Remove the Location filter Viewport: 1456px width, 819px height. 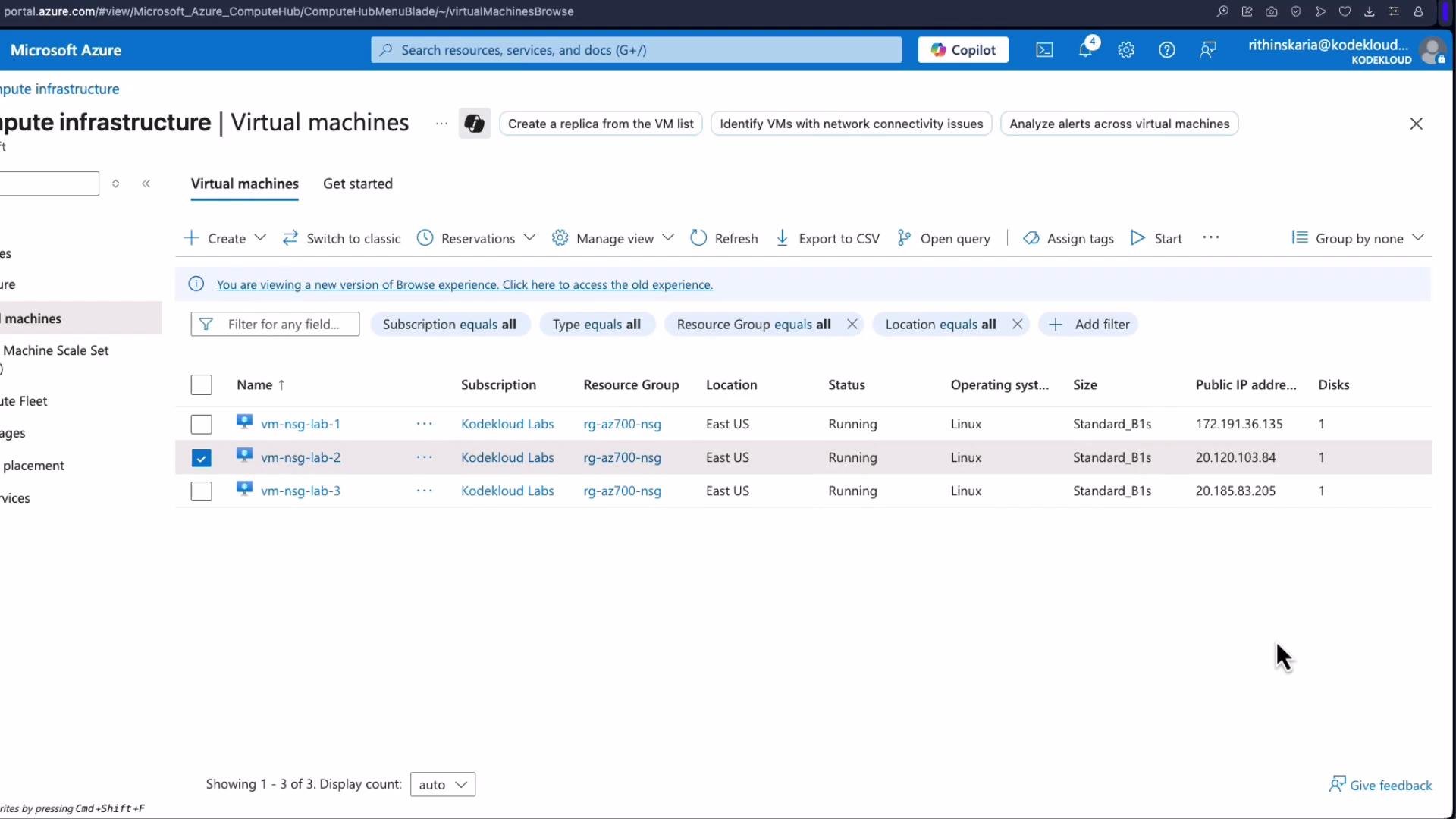coord(1018,325)
